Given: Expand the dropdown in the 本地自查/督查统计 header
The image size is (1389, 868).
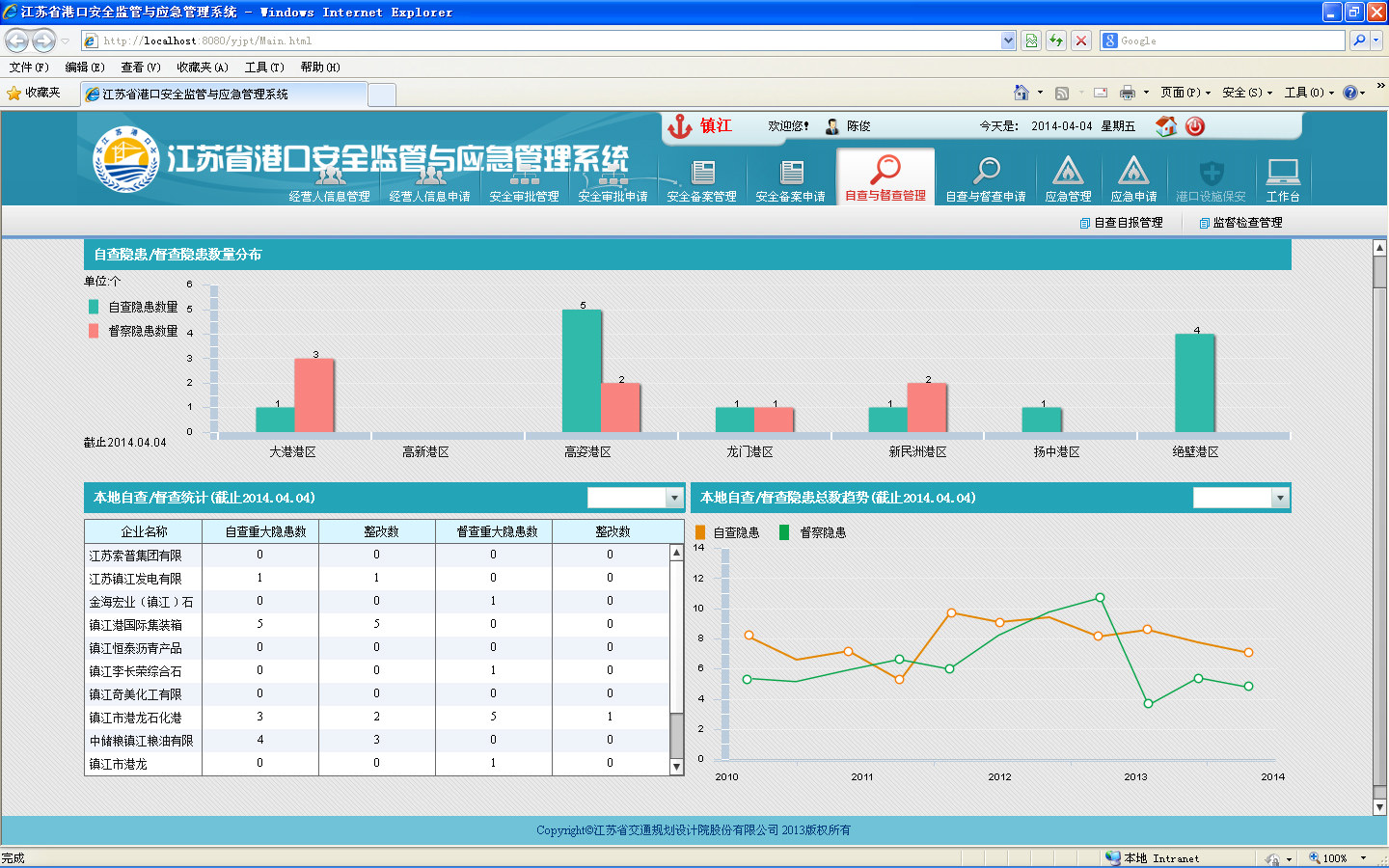Looking at the screenshot, I should 674,498.
